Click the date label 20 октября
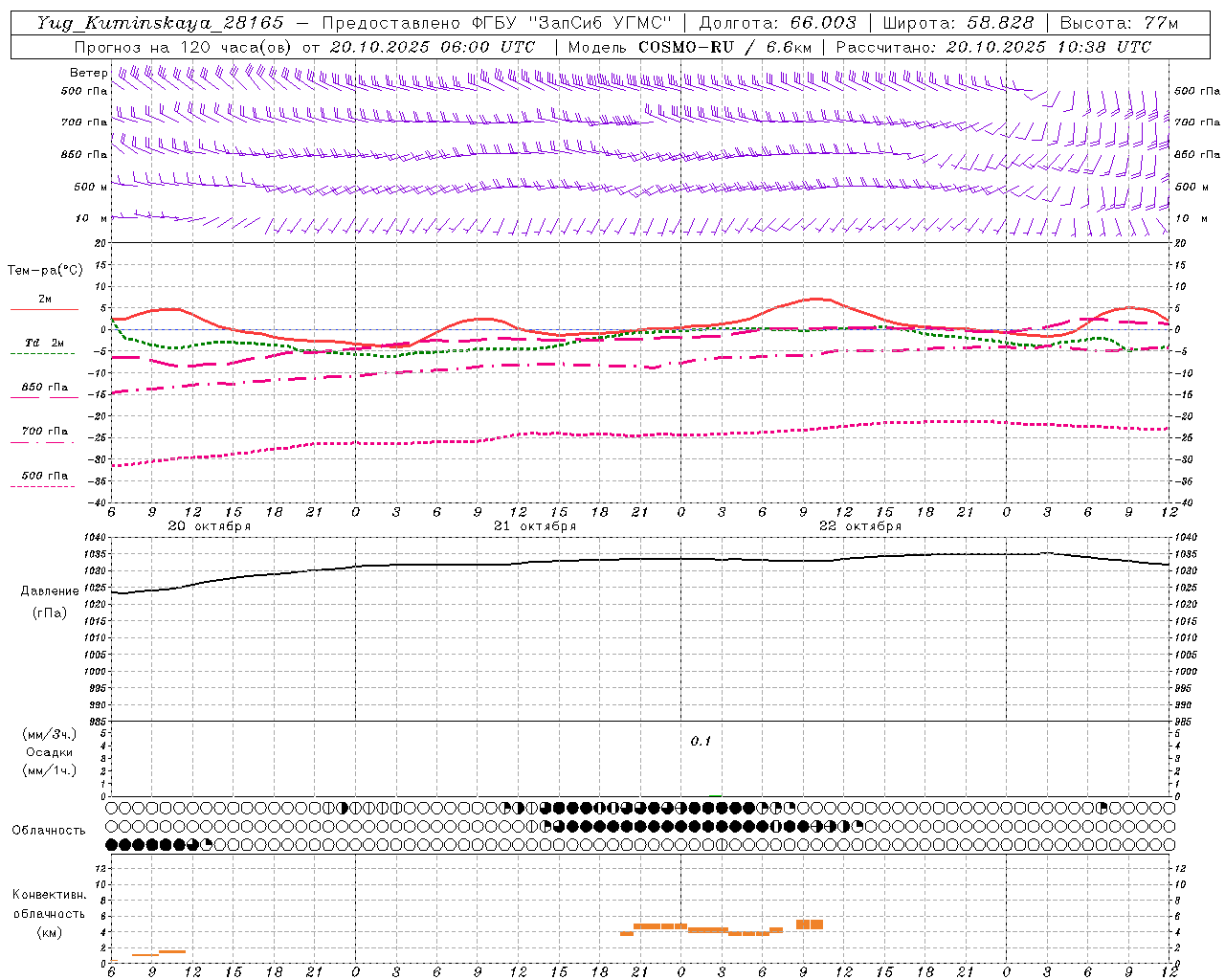1225x980 pixels. (210, 526)
